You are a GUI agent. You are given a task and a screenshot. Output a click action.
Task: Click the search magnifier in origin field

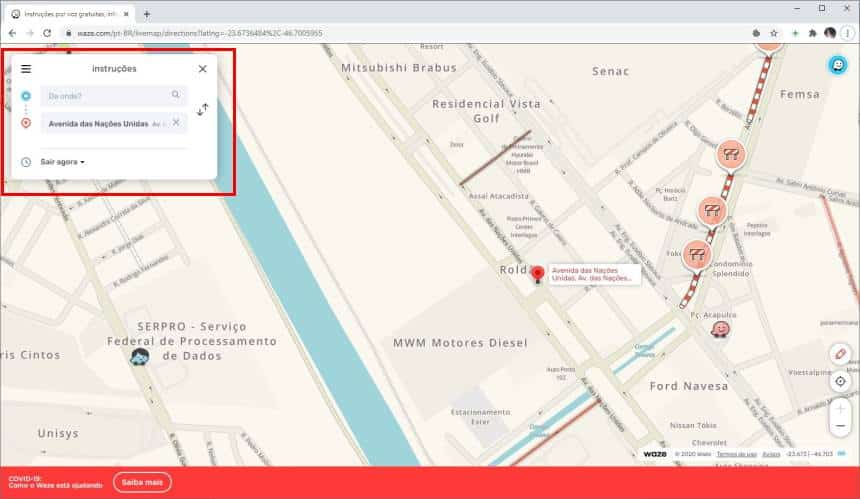176,95
